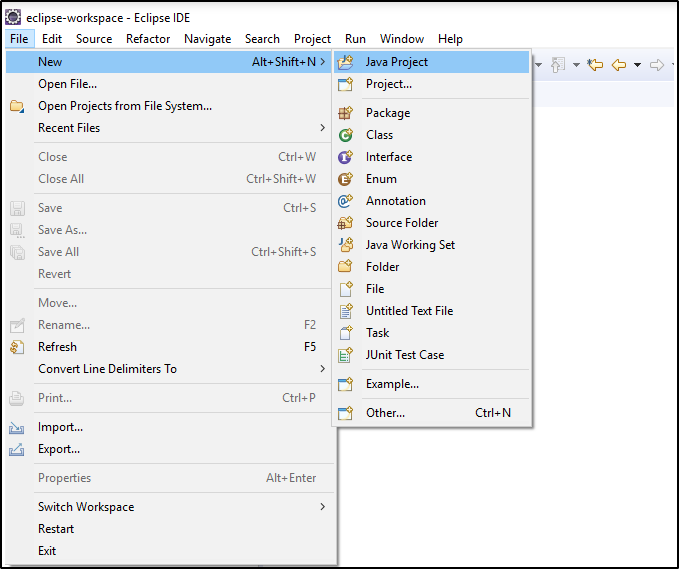Screen dimensions: 679x569
Task: Click the Open Projects folder icon
Action: click(17, 106)
